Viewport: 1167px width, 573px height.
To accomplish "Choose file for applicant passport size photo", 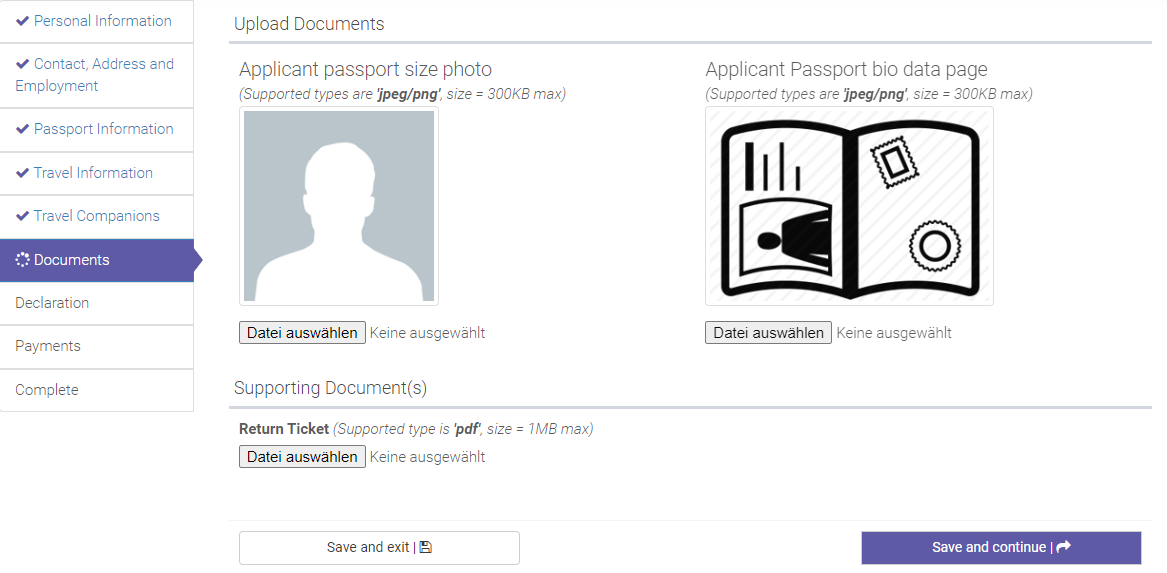I will pyautogui.click(x=302, y=333).
